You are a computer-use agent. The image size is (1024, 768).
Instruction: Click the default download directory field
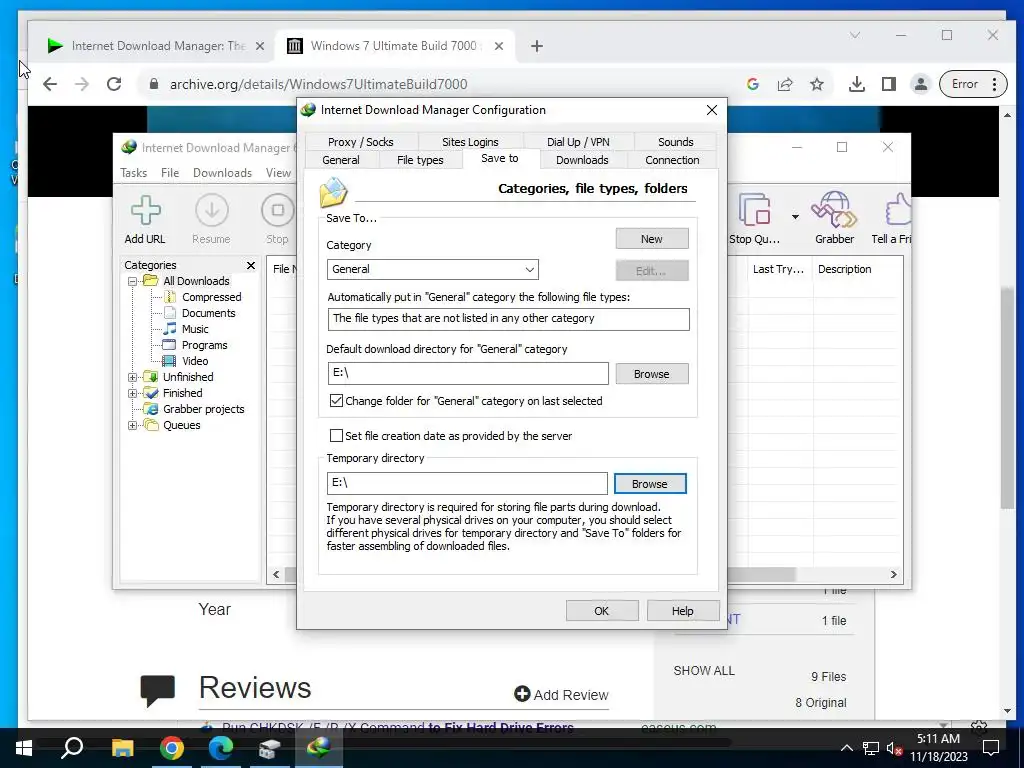(468, 374)
